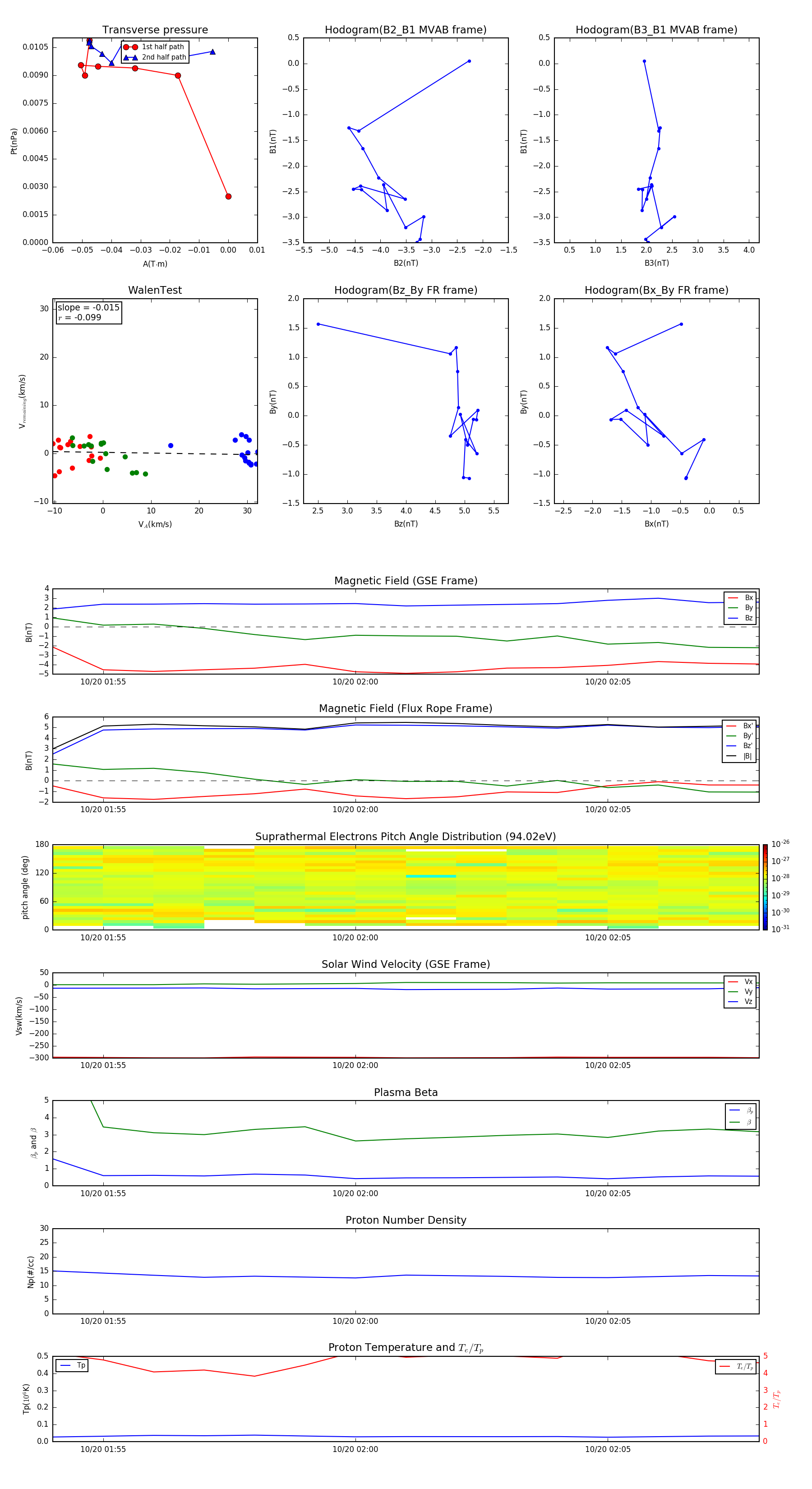Viewport: 812px width, 1489px height.
Task: Click the 'Magnetic Field (Flux Rope Frame)' title
Action: click(406, 709)
